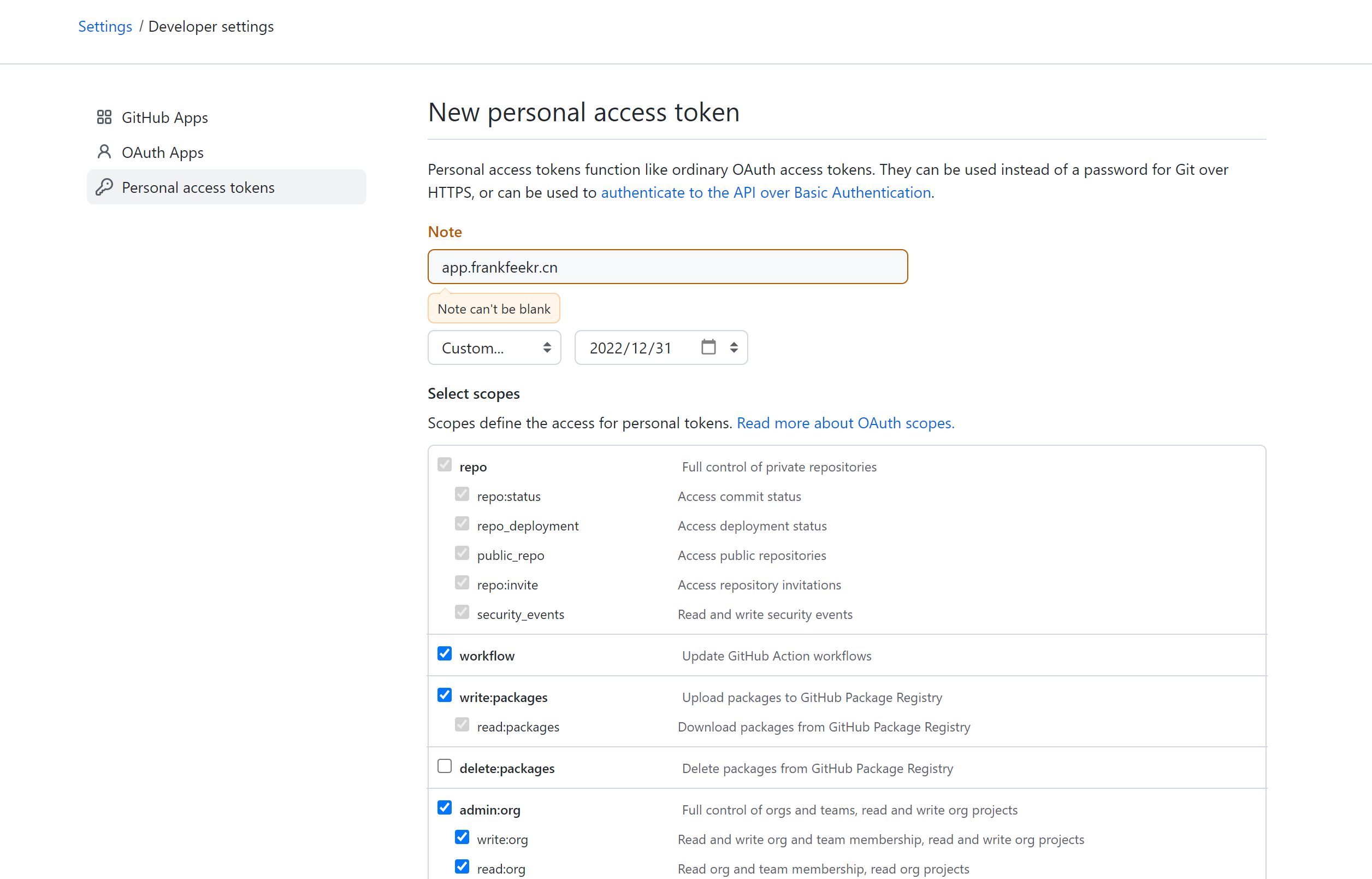Uncheck the write:packages scope checkbox

pos(445,695)
